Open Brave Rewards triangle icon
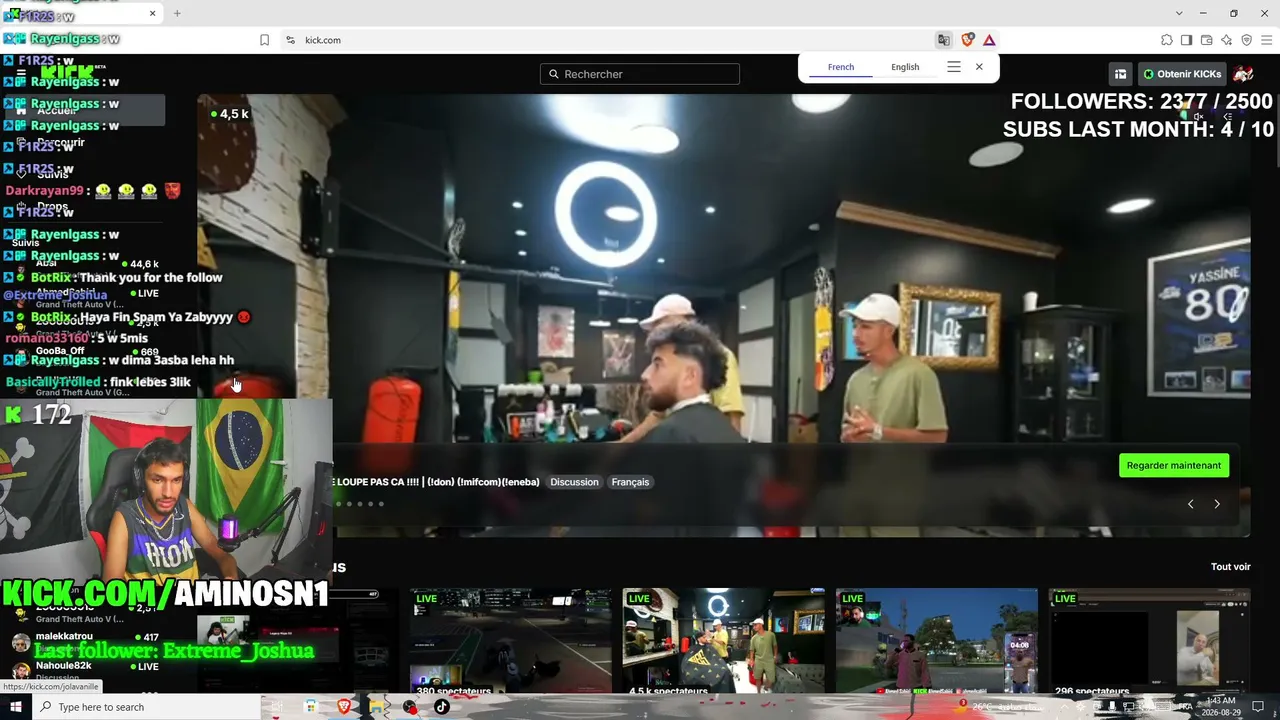This screenshot has width=1280, height=720. [989, 40]
